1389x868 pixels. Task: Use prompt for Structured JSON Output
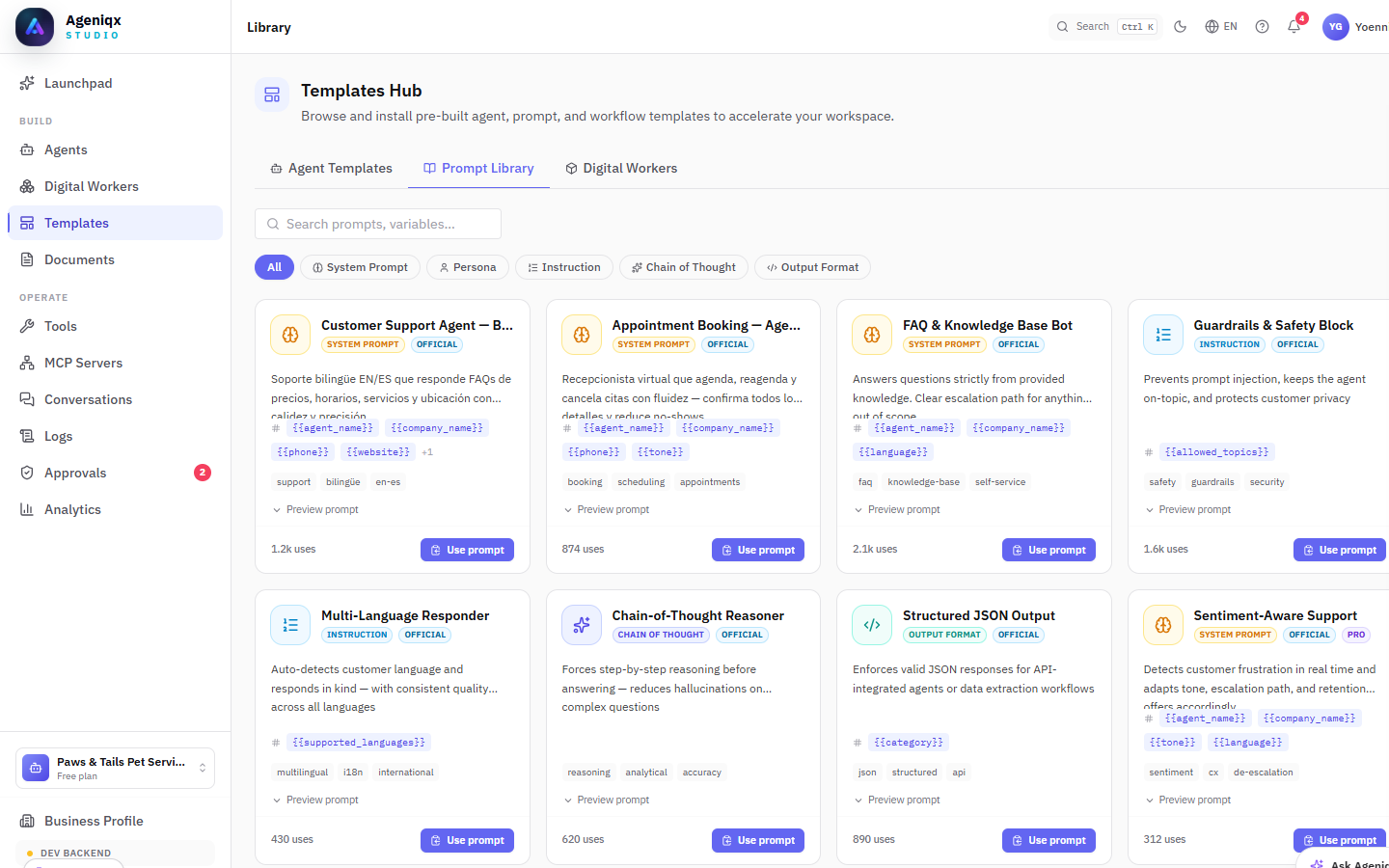[1049, 840]
